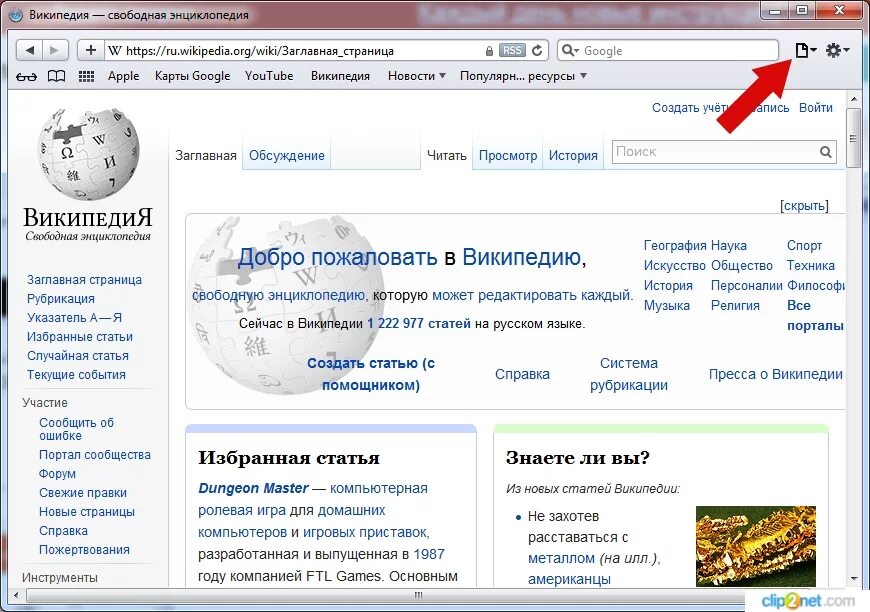This screenshot has height=612, width=870.
Task: Open Рубрикация in the sidebar
Action: [x=60, y=299]
